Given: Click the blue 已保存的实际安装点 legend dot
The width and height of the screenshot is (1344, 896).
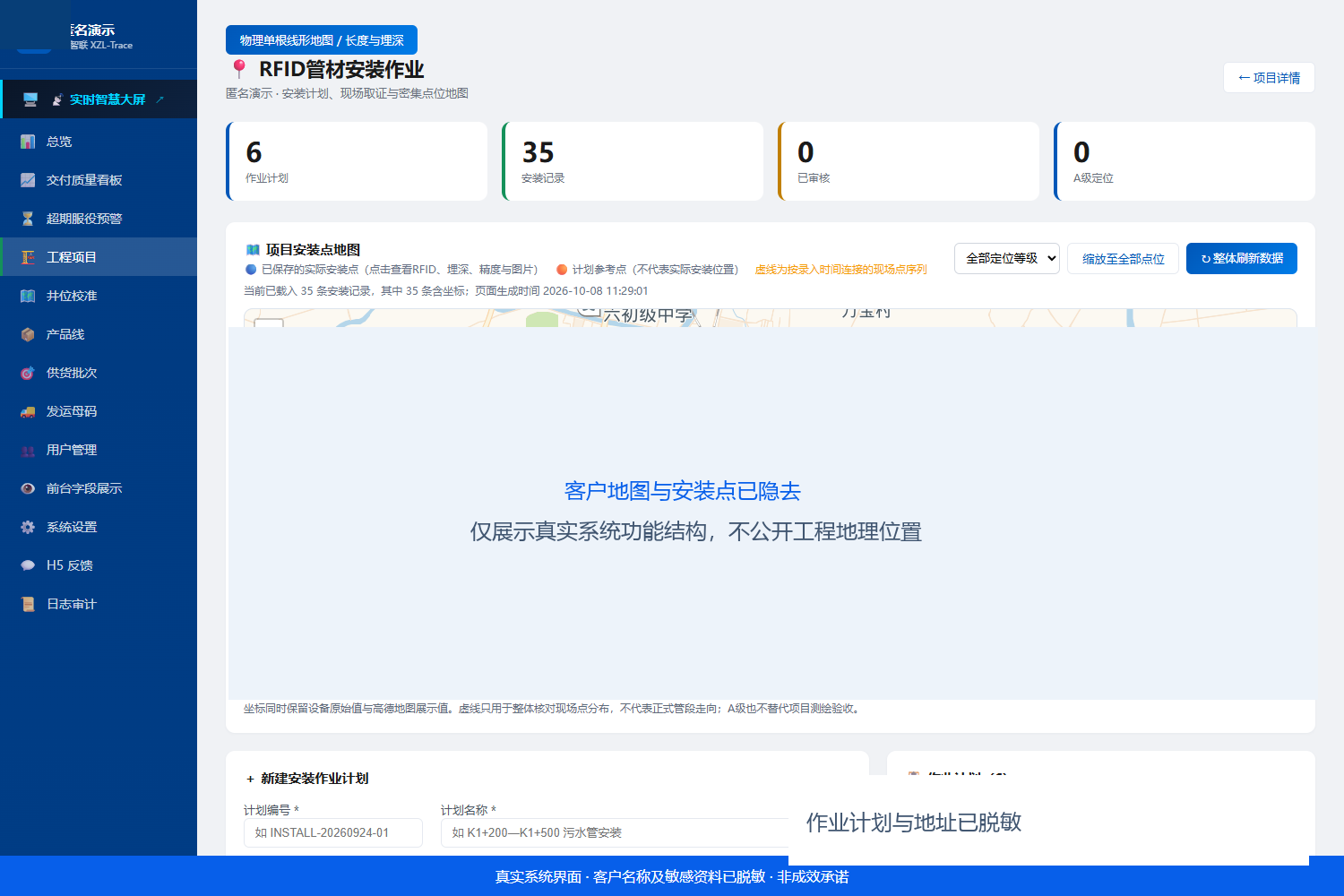Looking at the screenshot, I should point(251,269).
